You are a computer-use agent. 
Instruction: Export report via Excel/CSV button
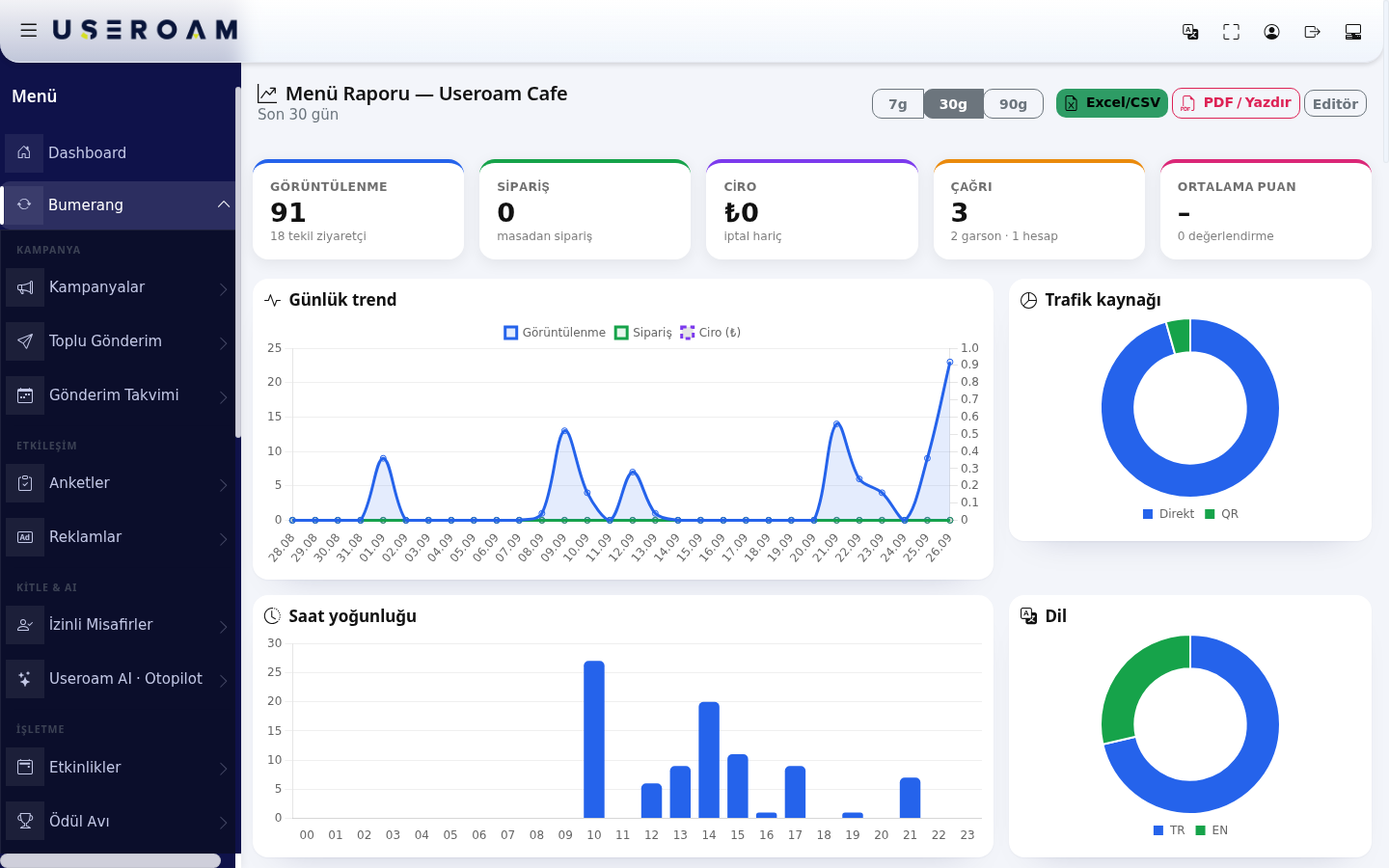[1112, 103]
